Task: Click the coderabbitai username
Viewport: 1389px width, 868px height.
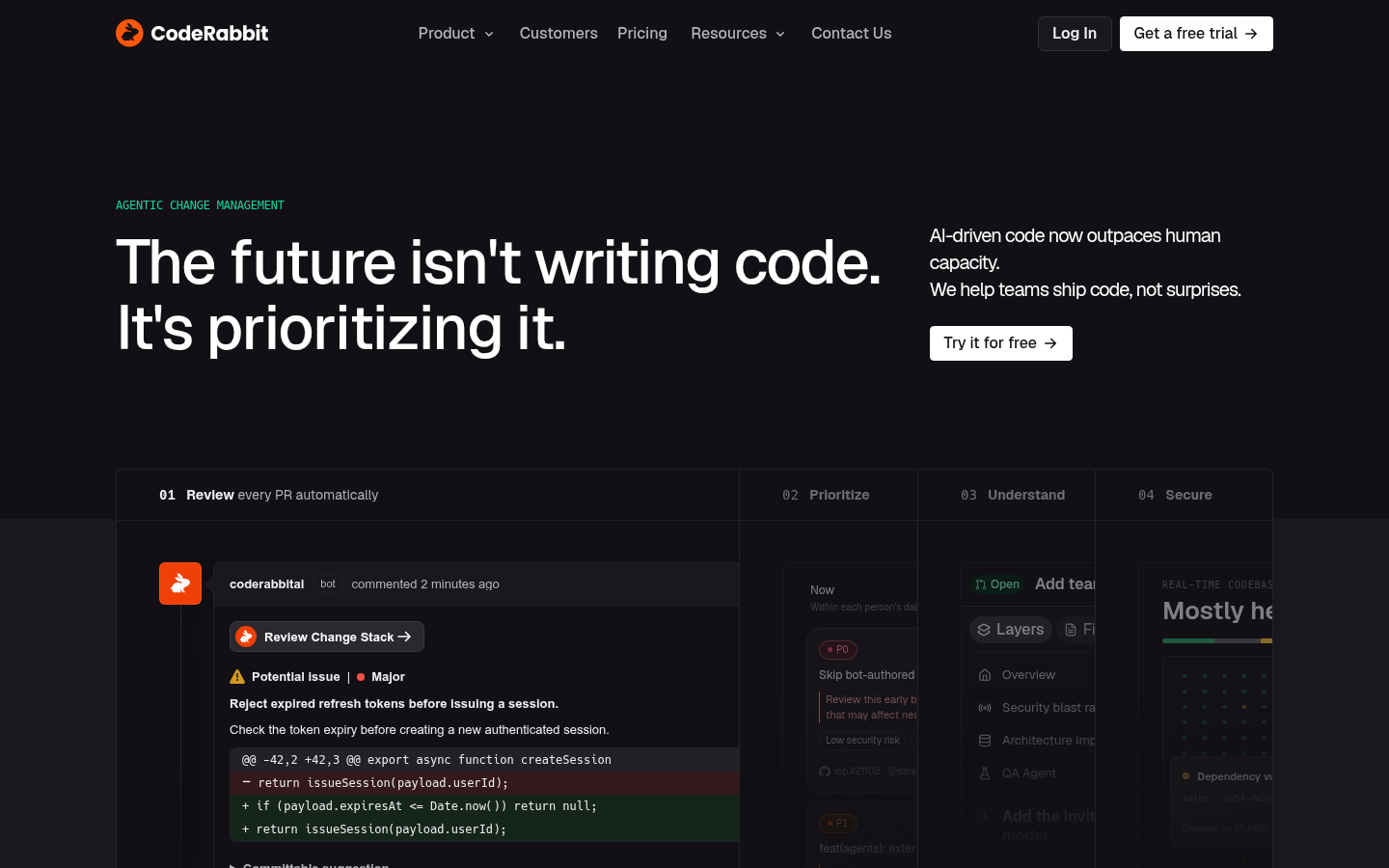Action: (x=267, y=584)
